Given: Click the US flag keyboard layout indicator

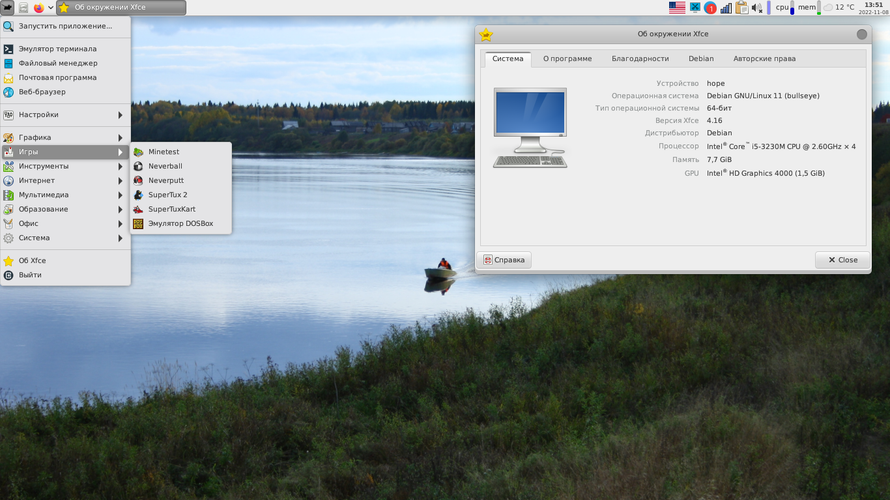Looking at the screenshot, I should point(677,7).
